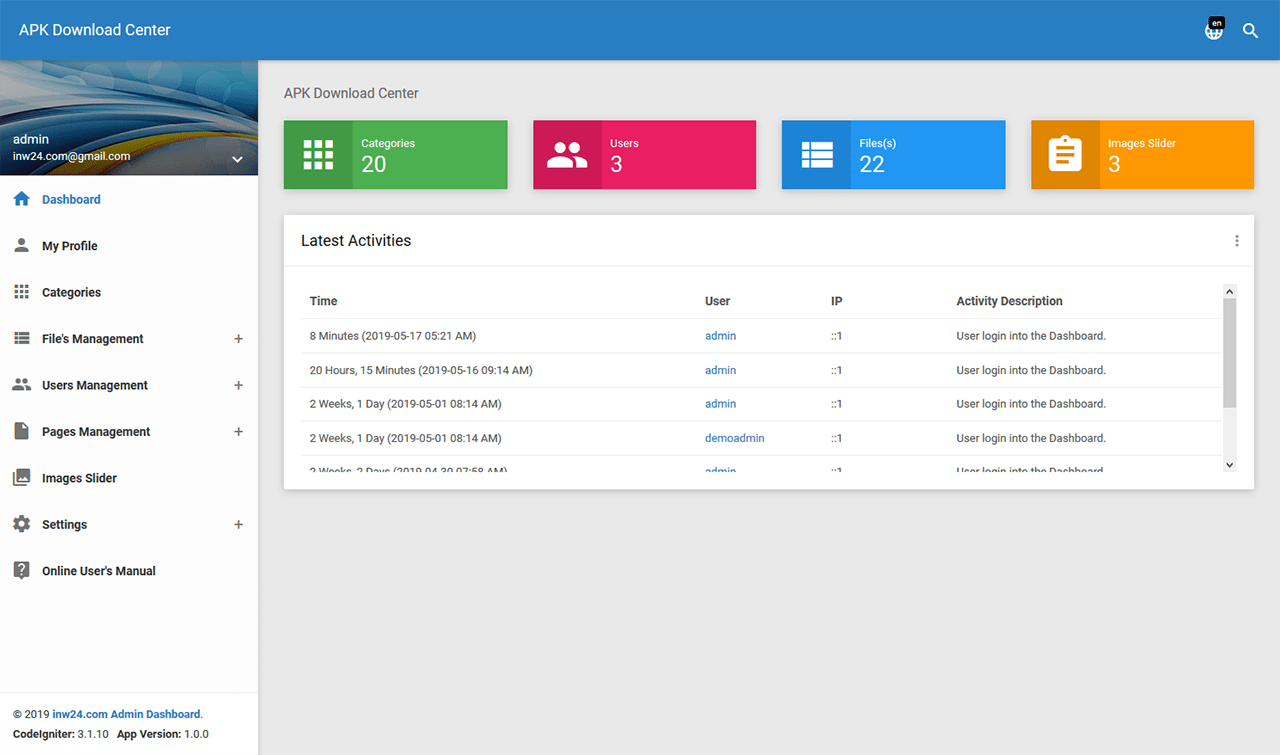Open Online User's Manual menu item
The height and width of the screenshot is (755, 1280).
click(x=129, y=570)
